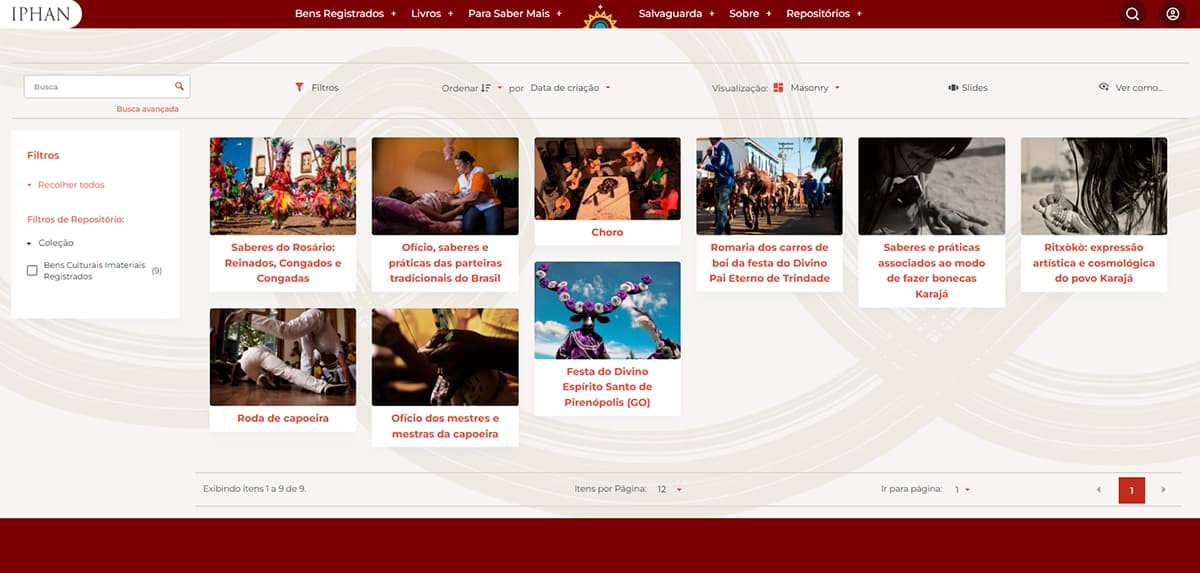Click the search magnifier icon in header
The image size is (1200, 573).
point(1132,14)
